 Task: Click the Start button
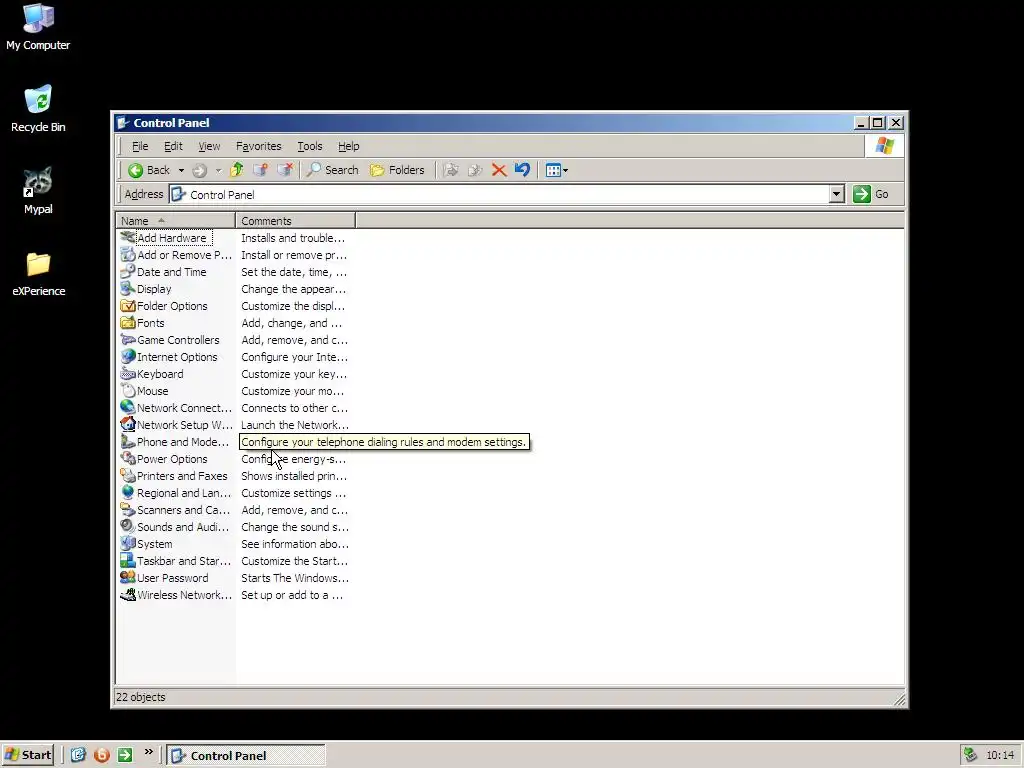28,755
